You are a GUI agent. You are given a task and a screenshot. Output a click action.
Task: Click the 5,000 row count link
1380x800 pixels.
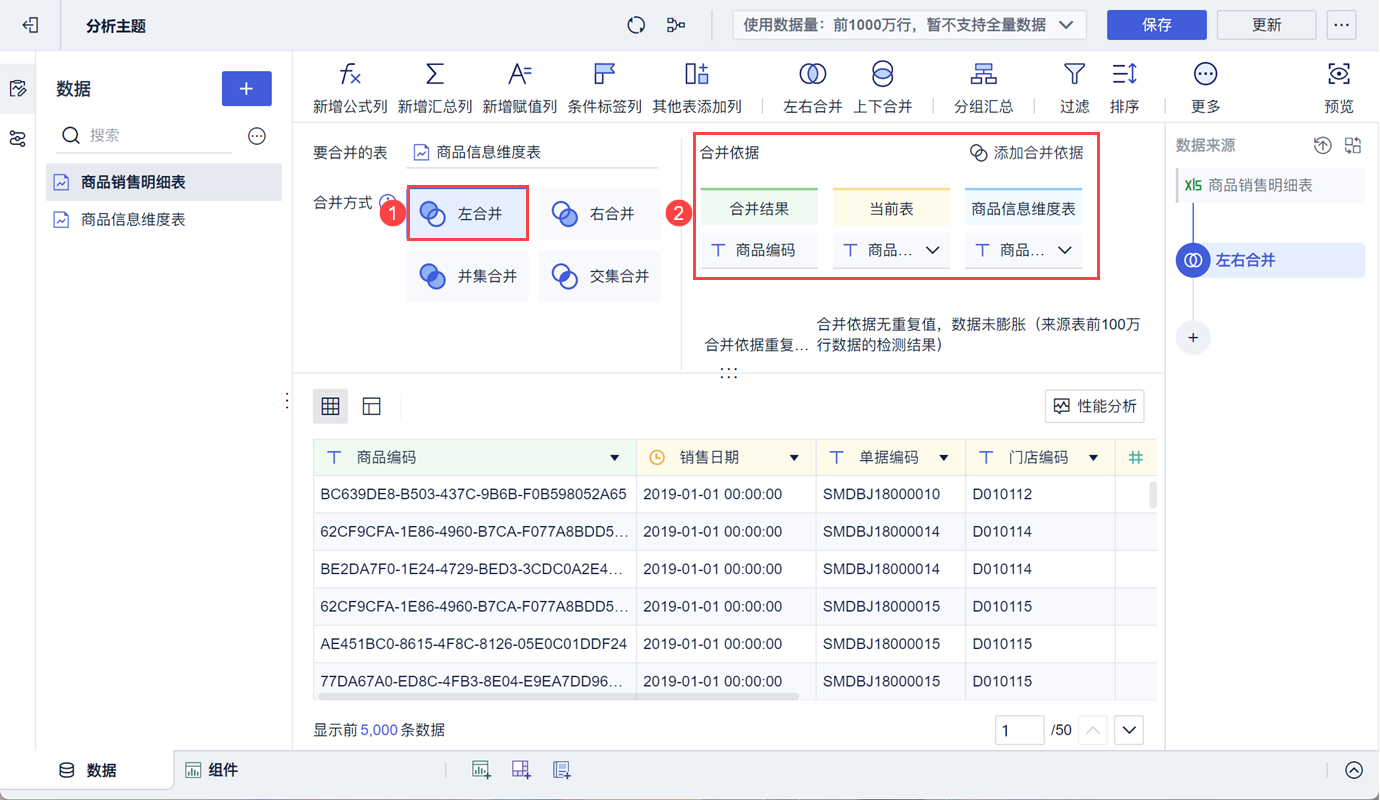tap(379, 730)
